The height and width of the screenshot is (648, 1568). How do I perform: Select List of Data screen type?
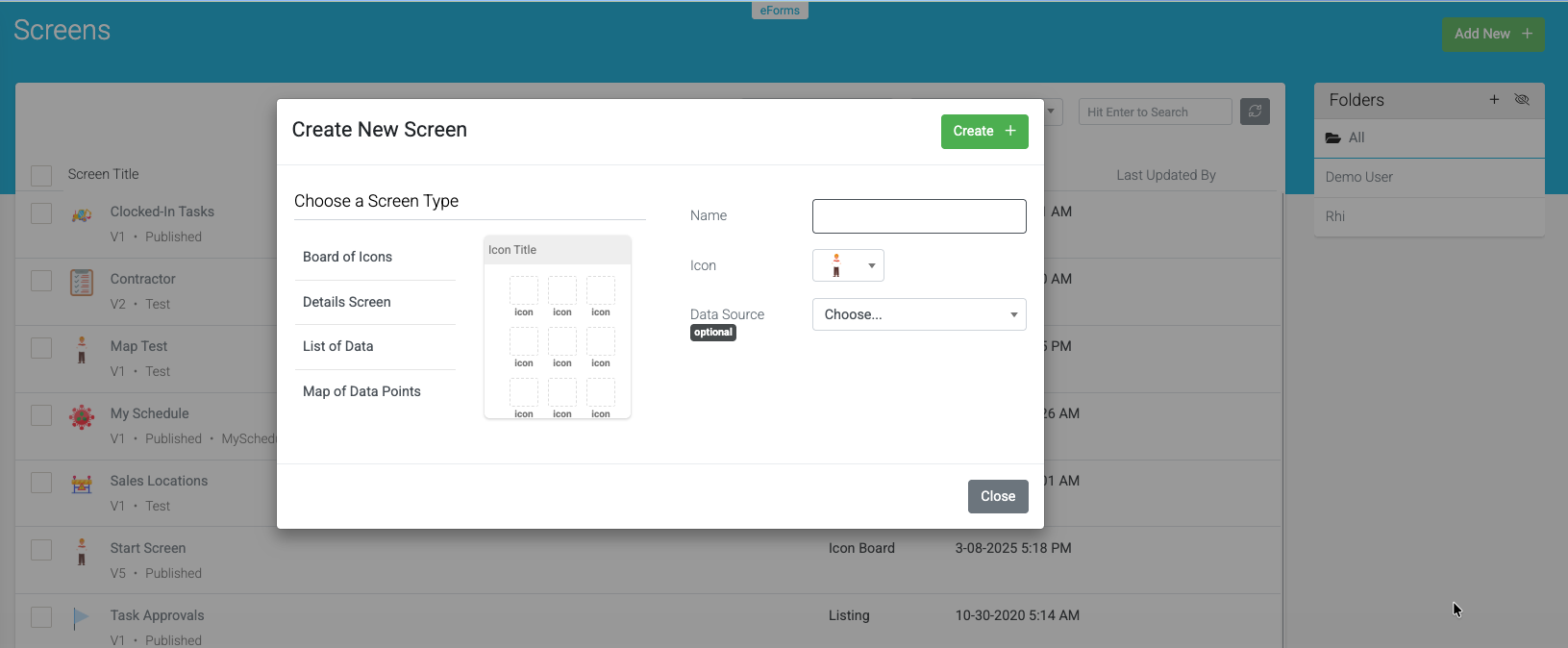375,347
